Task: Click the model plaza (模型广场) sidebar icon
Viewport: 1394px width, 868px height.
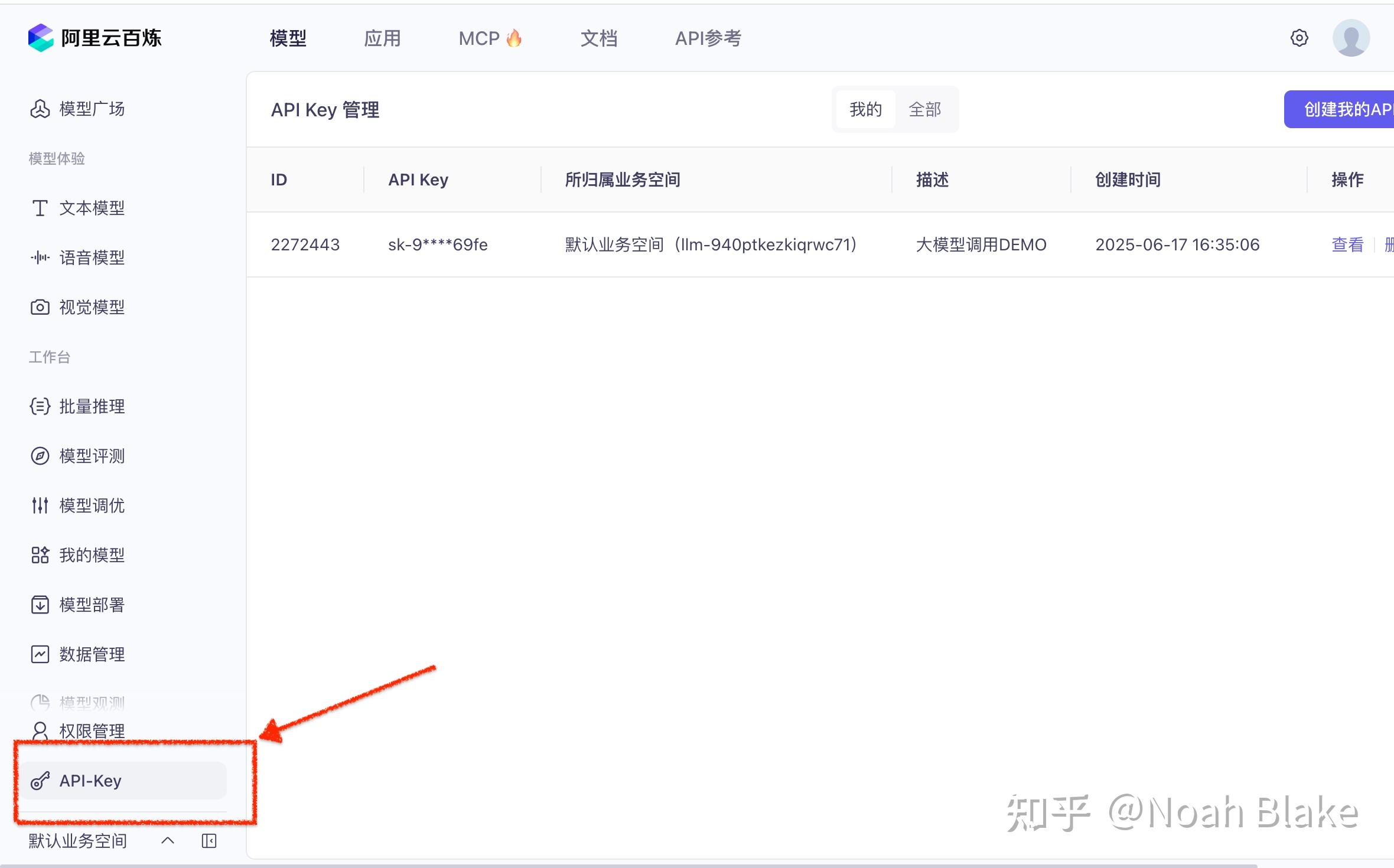Action: 40,109
